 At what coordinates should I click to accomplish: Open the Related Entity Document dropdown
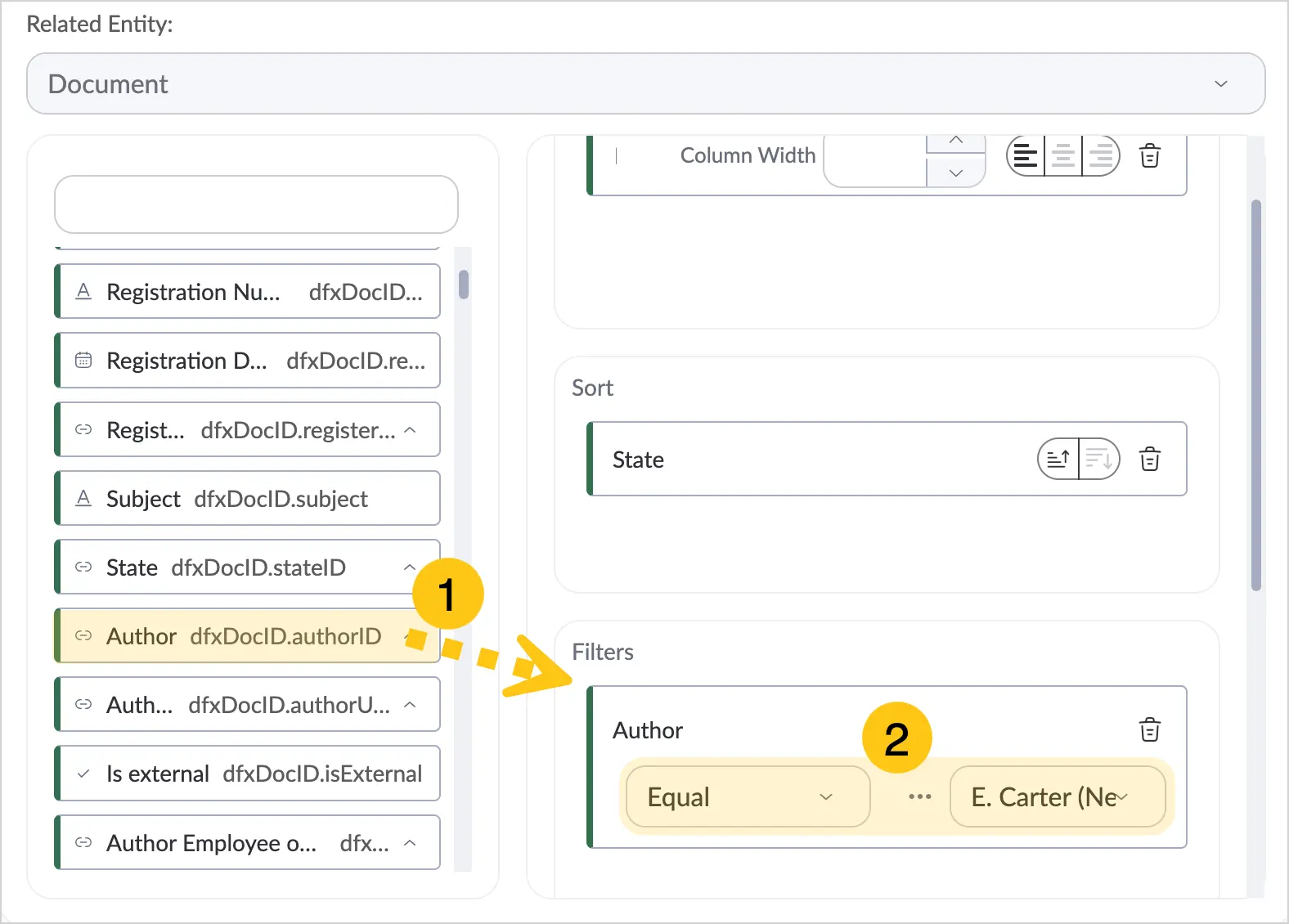tap(646, 83)
